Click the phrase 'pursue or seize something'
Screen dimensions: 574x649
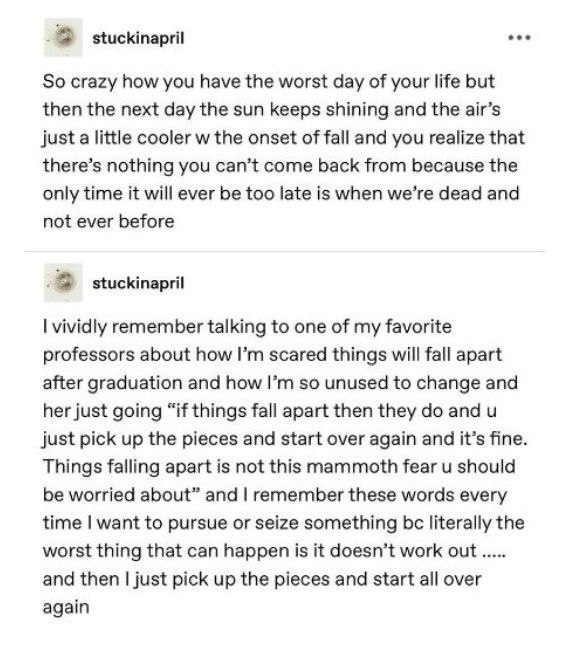282,523
